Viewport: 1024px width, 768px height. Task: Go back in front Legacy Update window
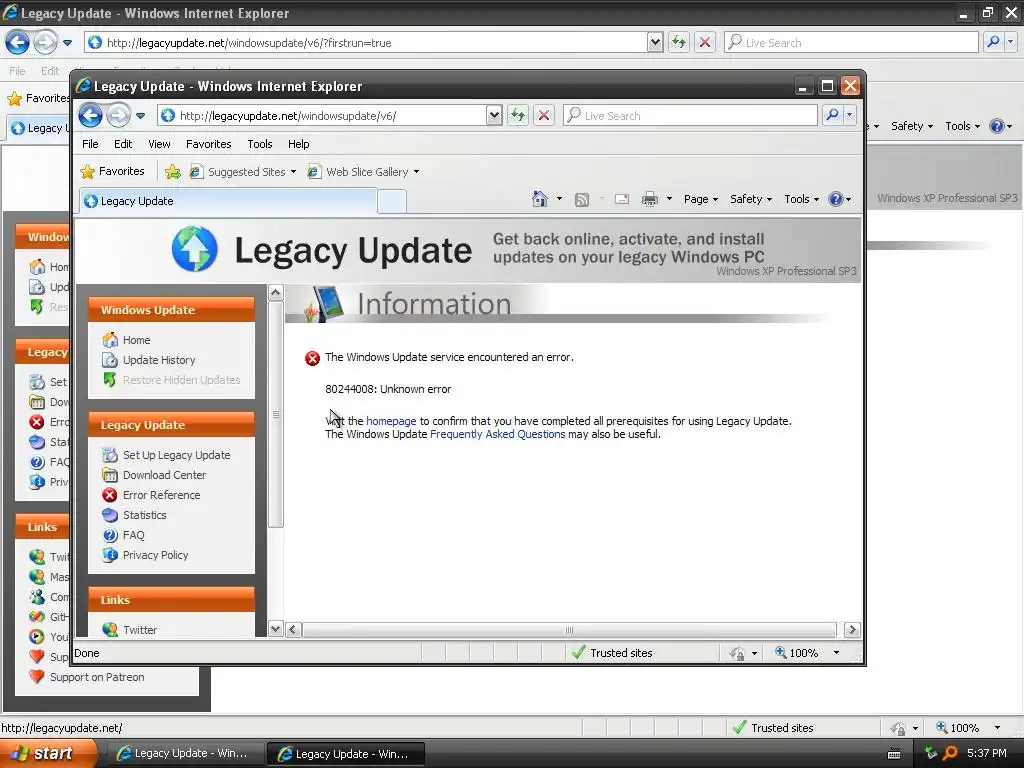pyautogui.click(x=91, y=116)
